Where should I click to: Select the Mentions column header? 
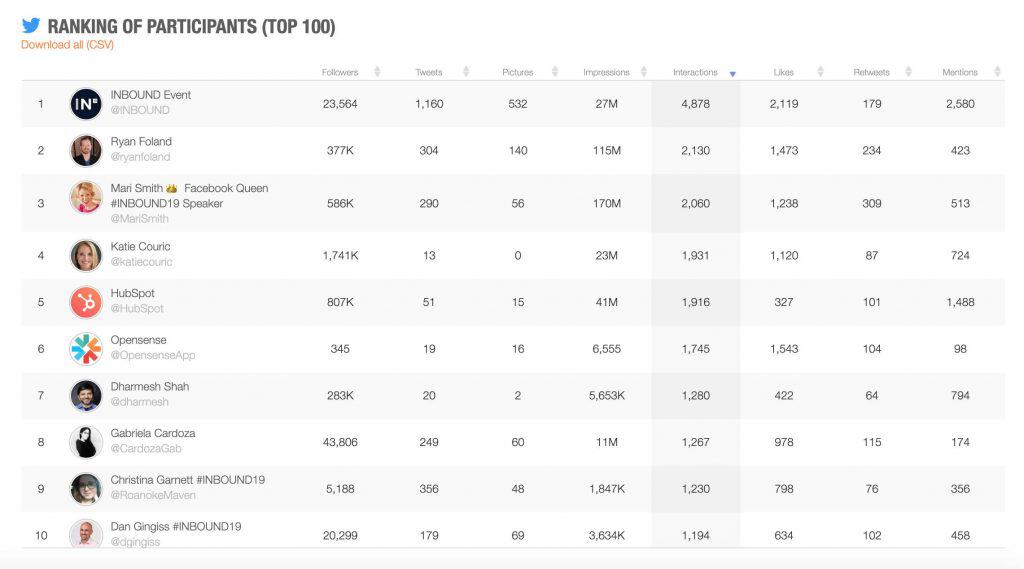click(960, 72)
